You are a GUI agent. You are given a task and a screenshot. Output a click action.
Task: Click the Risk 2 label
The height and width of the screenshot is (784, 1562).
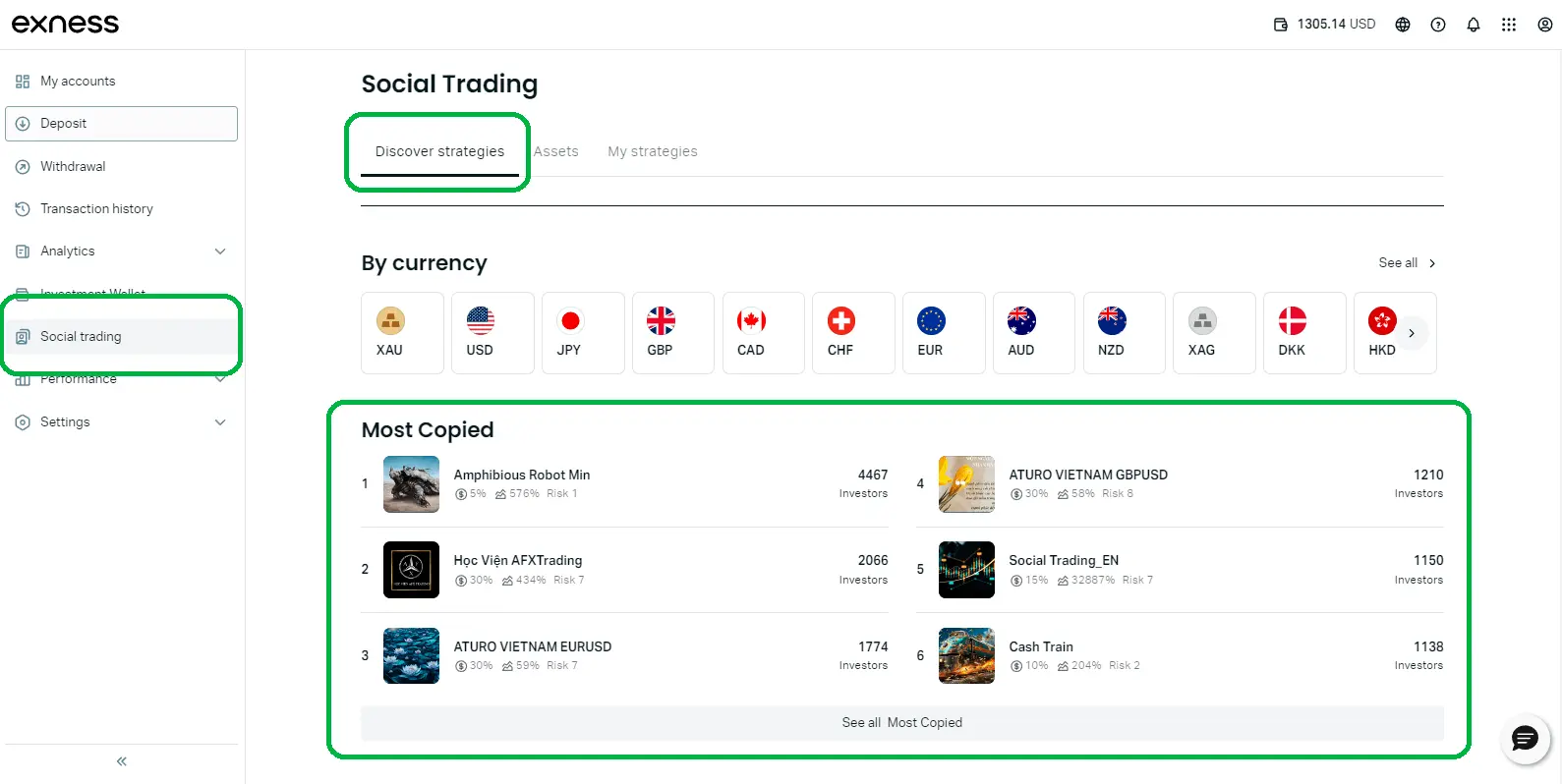(x=1125, y=666)
